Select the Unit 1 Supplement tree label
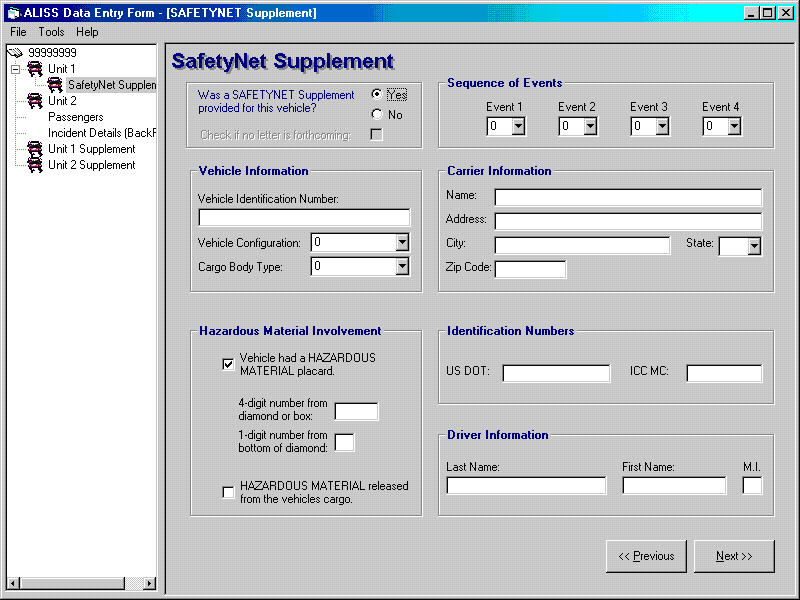 [x=92, y=149]
